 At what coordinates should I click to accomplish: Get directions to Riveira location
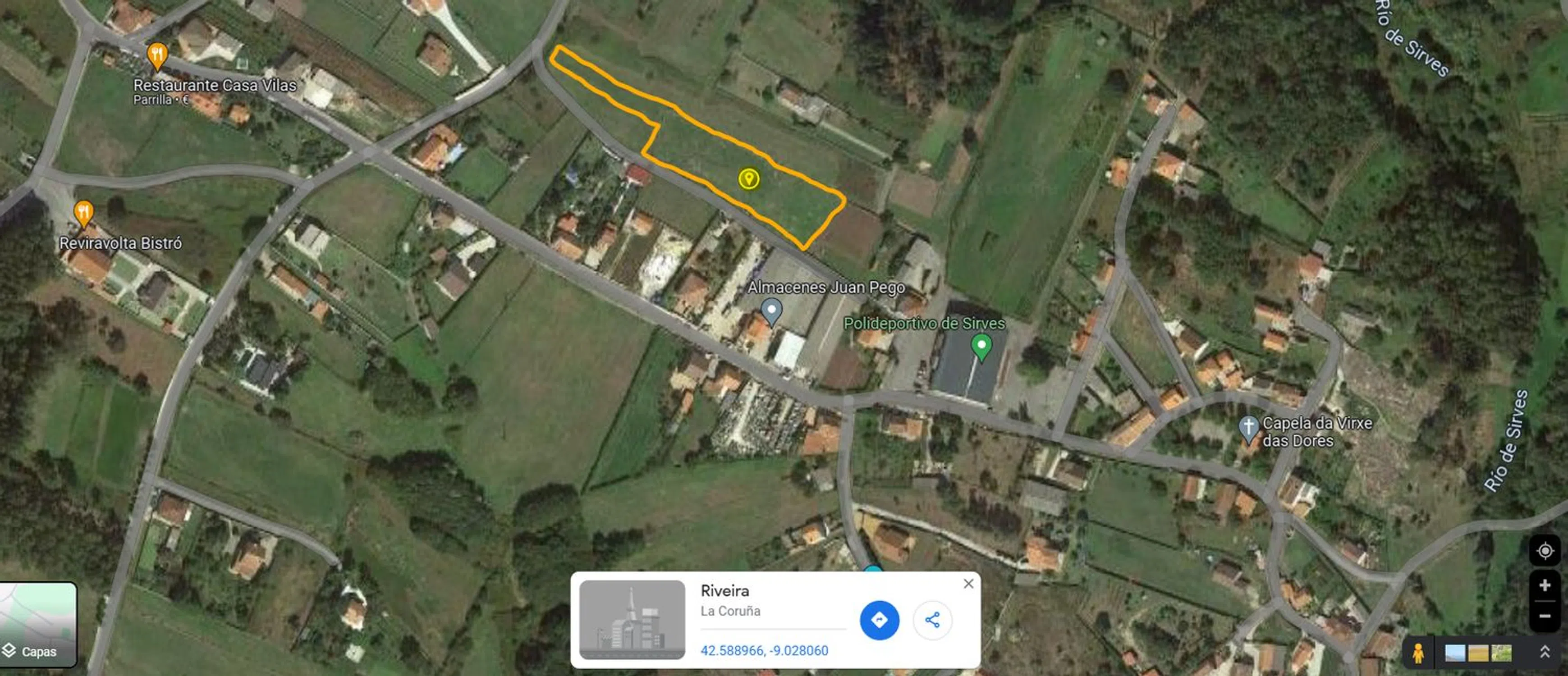click(x=880, y=620)
